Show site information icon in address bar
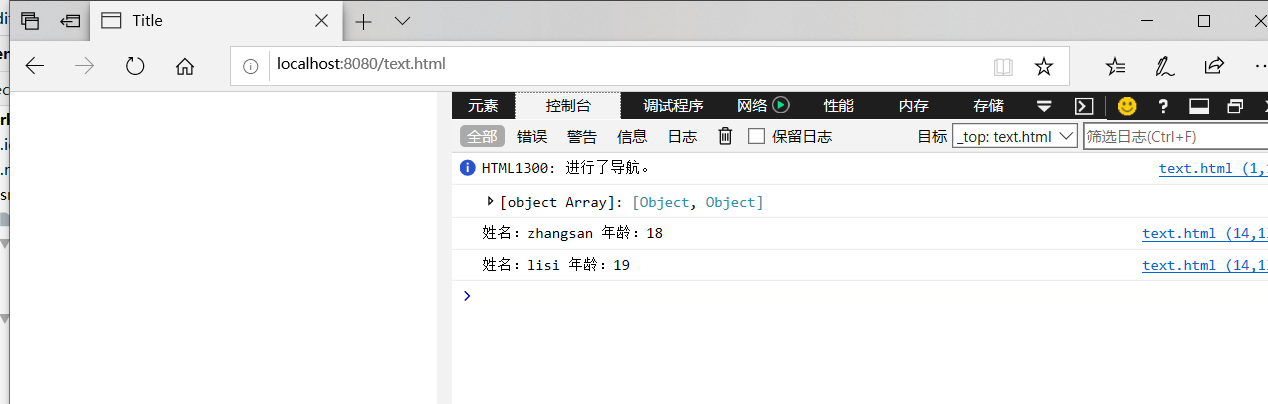Screen dimensions: 1268x404 tap(251, 66)
